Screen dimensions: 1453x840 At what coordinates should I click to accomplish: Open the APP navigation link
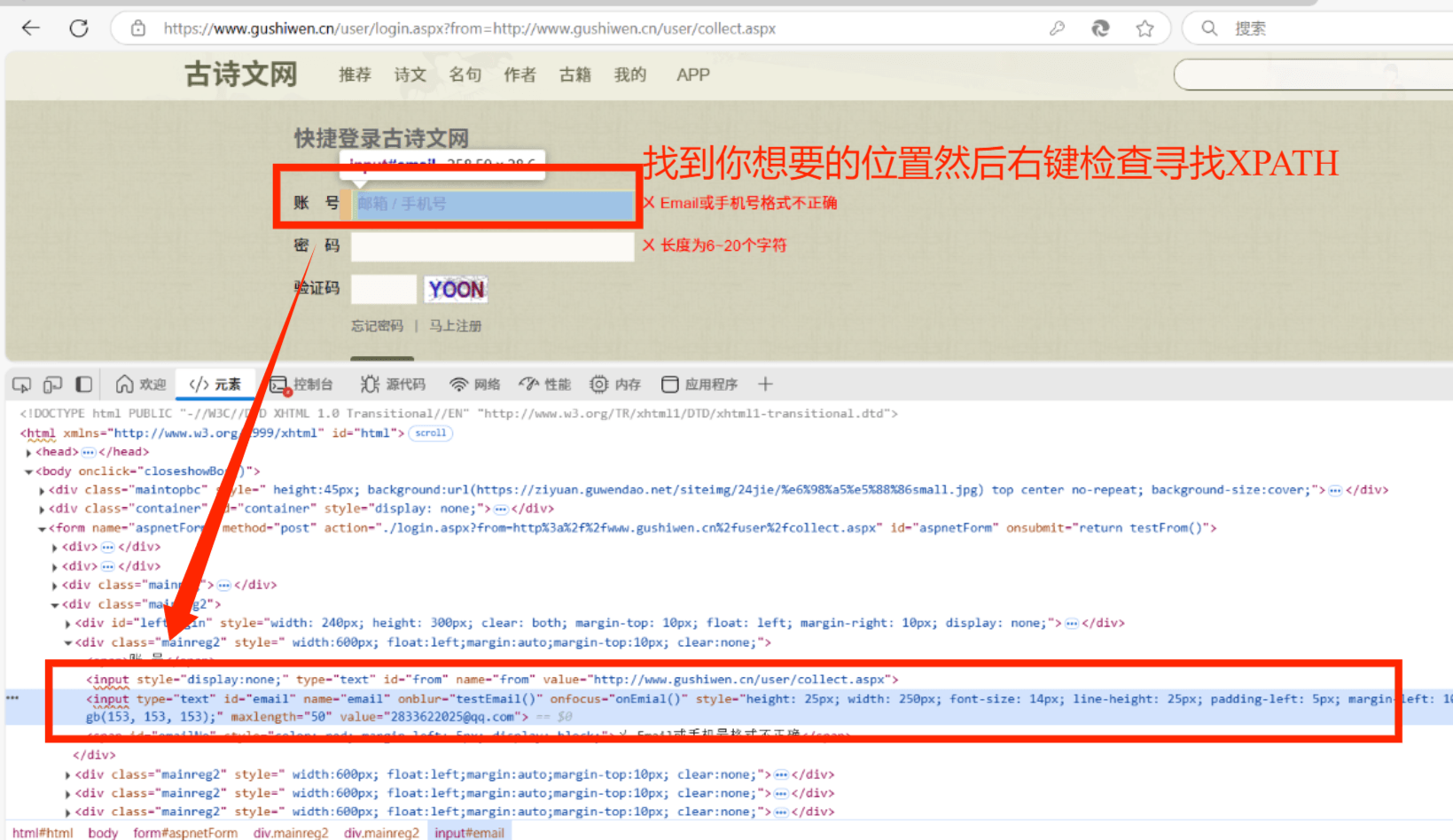[x=693, y=75]
